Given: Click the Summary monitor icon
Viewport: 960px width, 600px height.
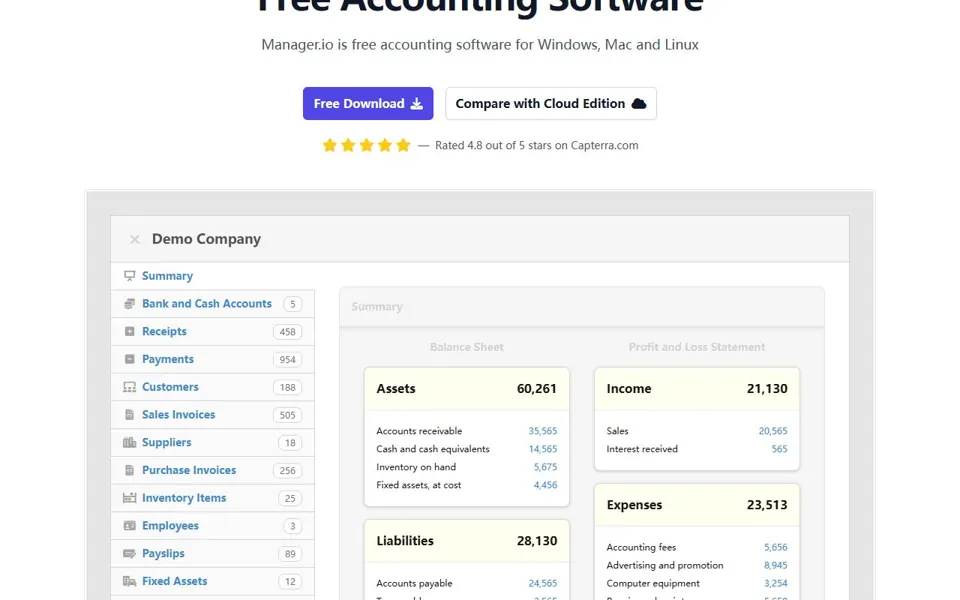Looking at the screenshot, I should coord(129,276).
